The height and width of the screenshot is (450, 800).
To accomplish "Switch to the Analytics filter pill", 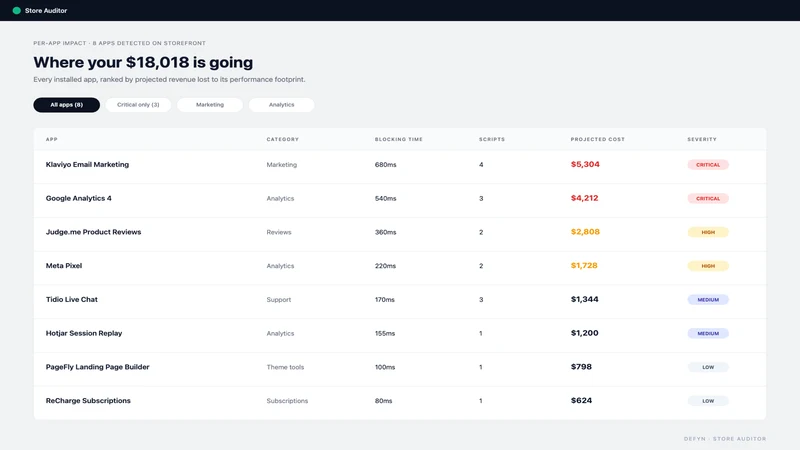I will 282,105.
